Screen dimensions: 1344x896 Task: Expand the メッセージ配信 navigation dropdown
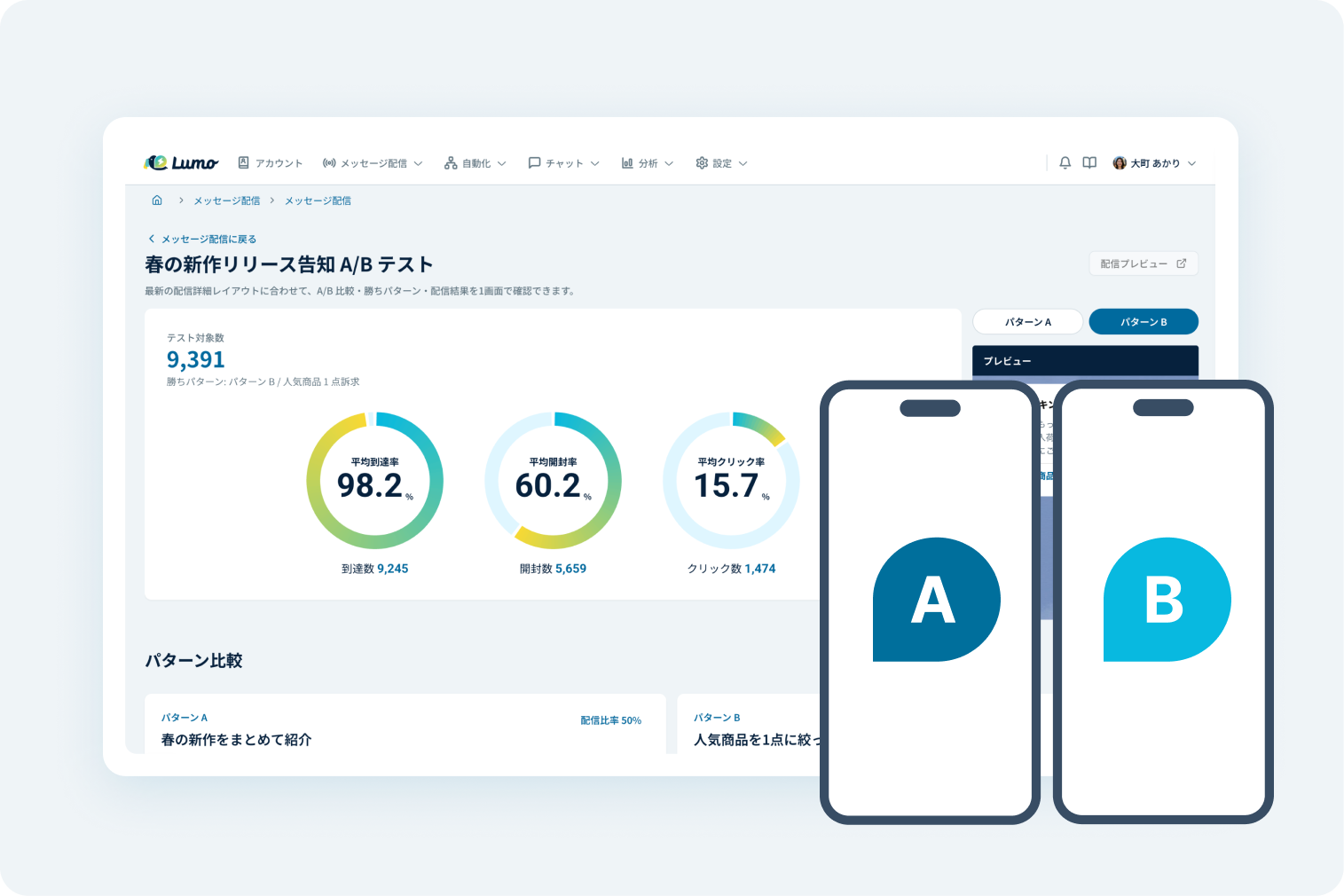pos(420,162)
